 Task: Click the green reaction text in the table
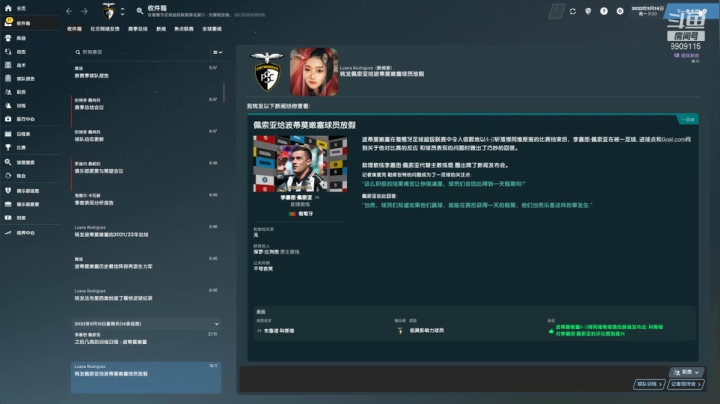tap(609, 331)
